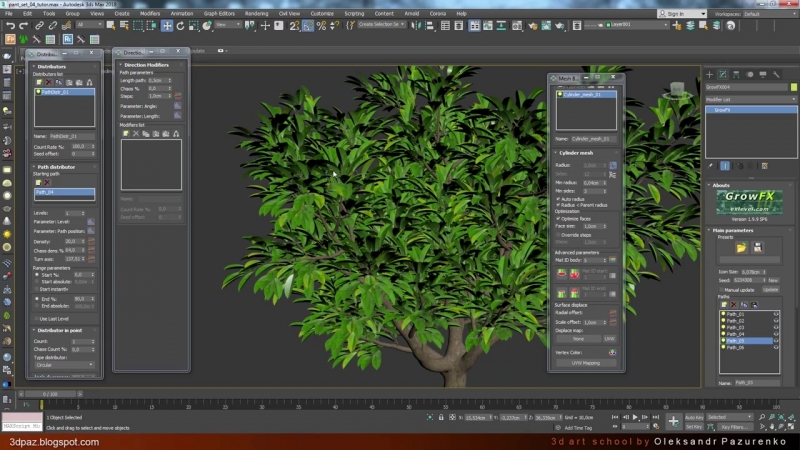The height and width of the screenshot is (450, 800).
Task: Click the New seed button
Action: point(773,280)
